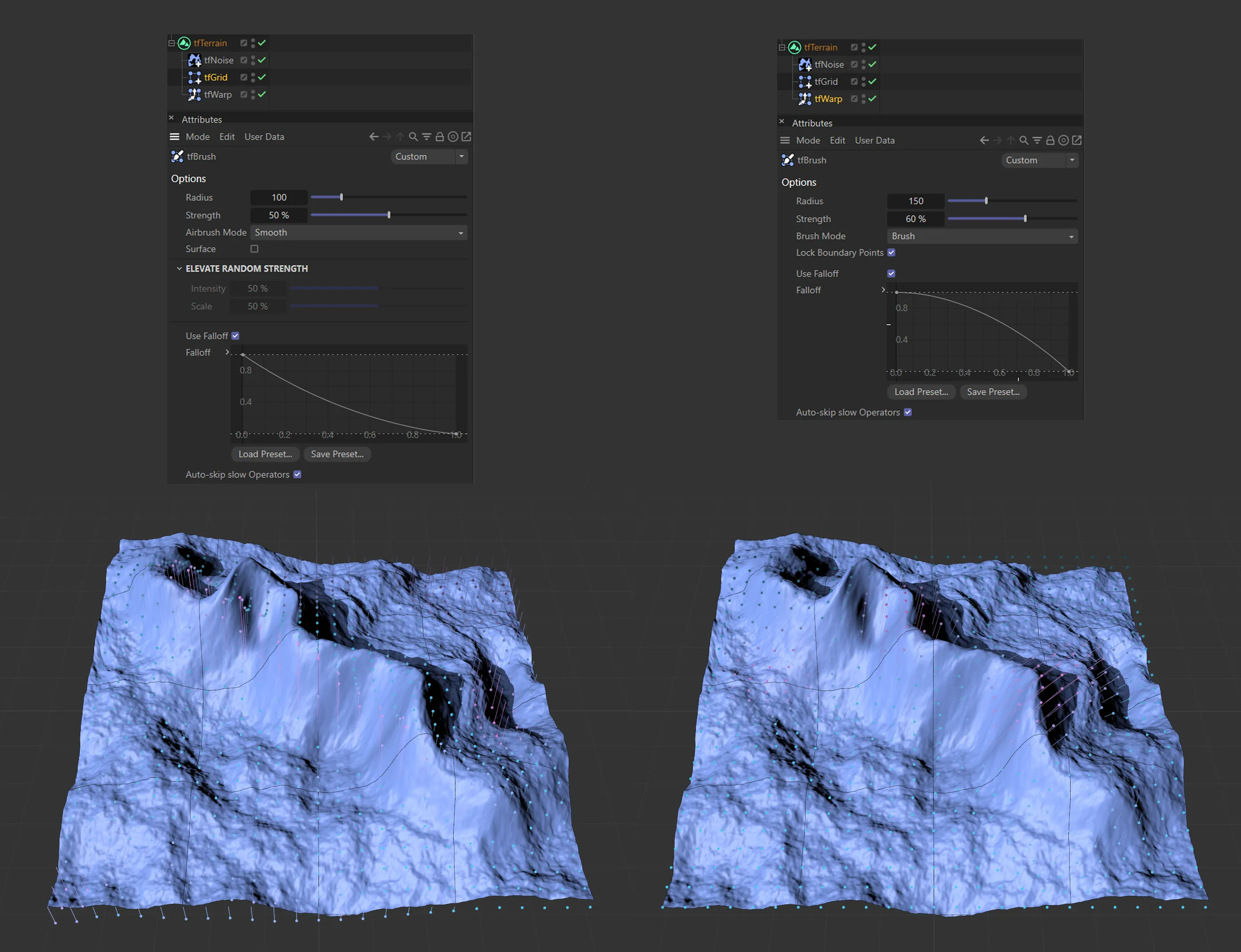Click the search icon in left Attributes panel
This screenshot has height=952, width=1241.
pyautogui.click(x=413, y=136)
